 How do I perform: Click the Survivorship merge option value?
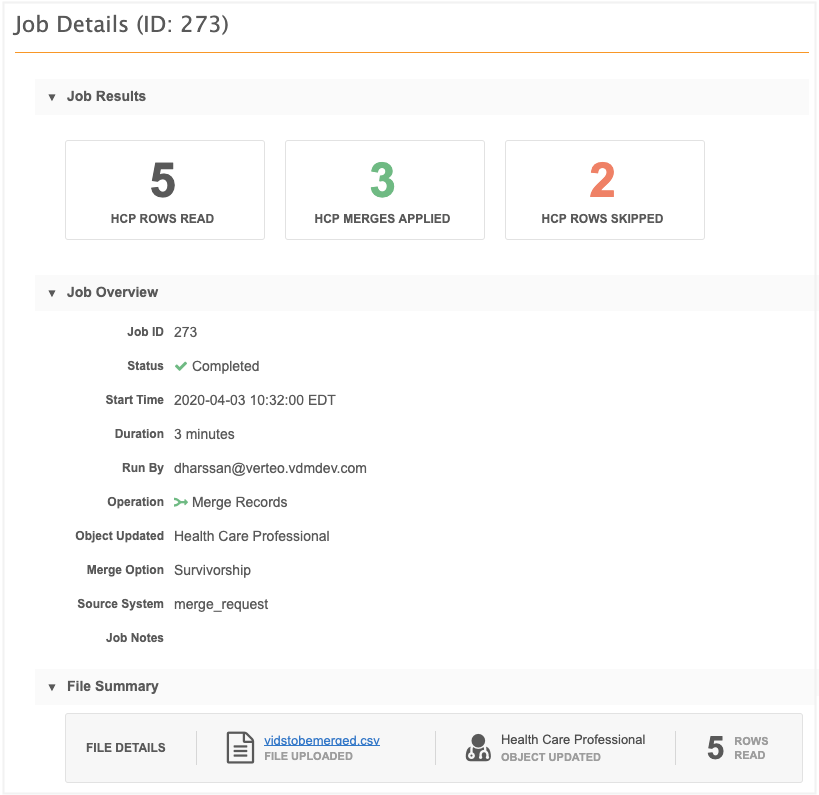212,570
